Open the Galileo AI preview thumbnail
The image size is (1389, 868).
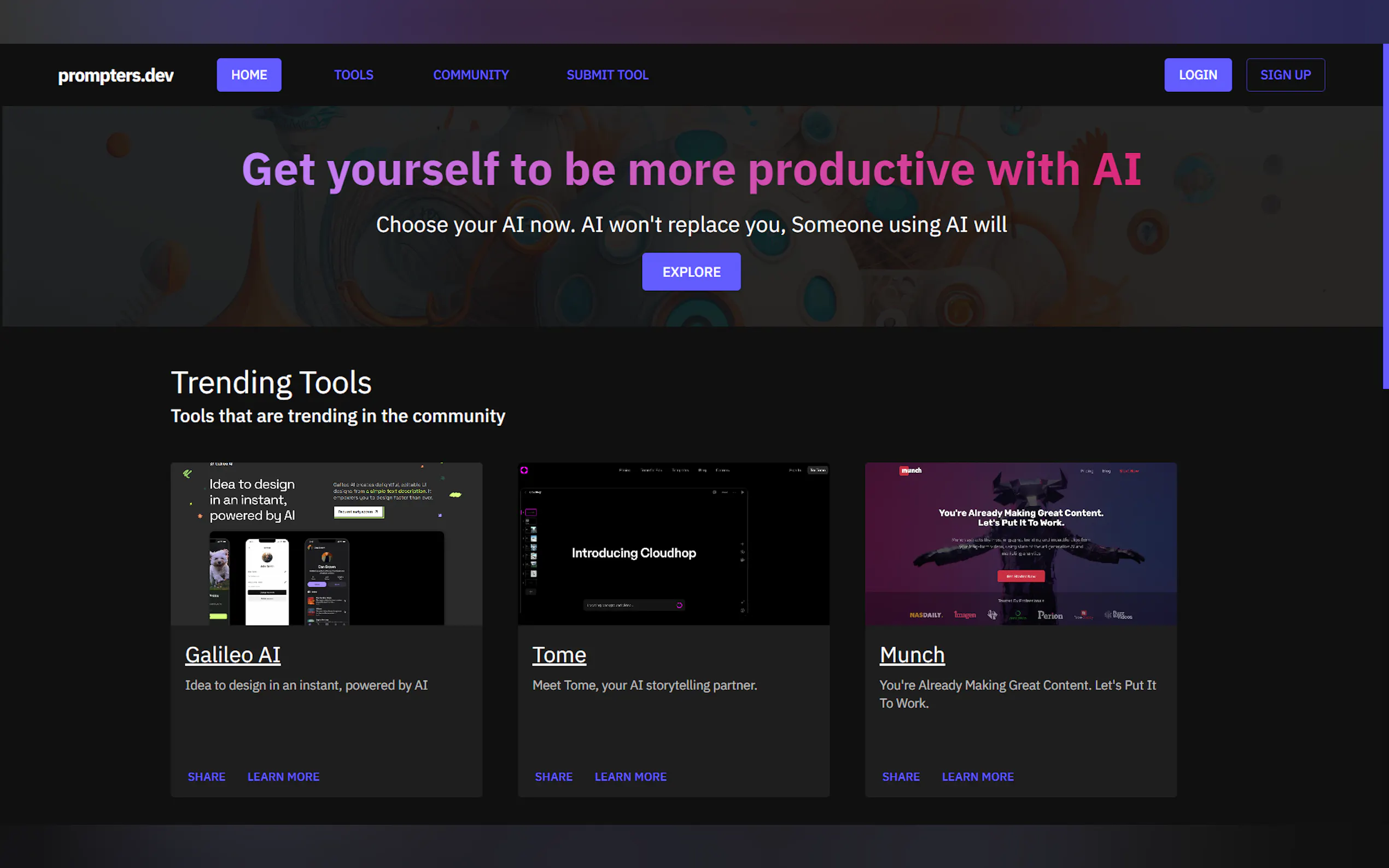pos(326,544)
